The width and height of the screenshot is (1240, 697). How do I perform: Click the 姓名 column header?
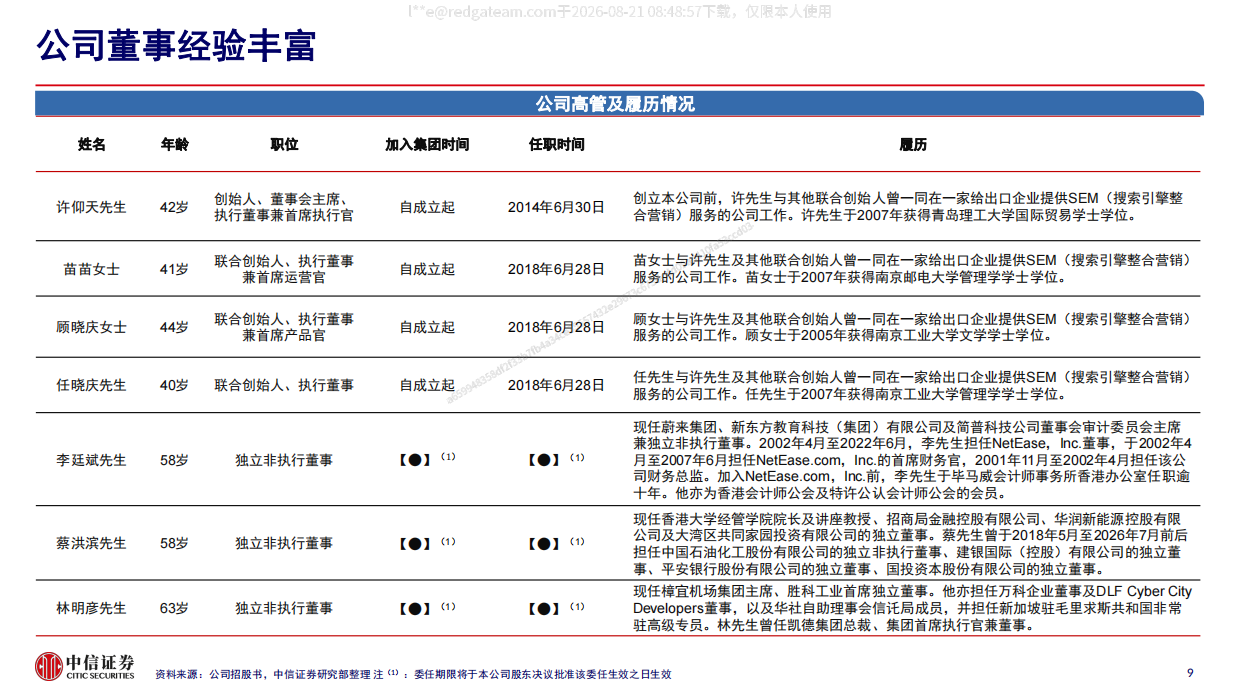point(92,145)
